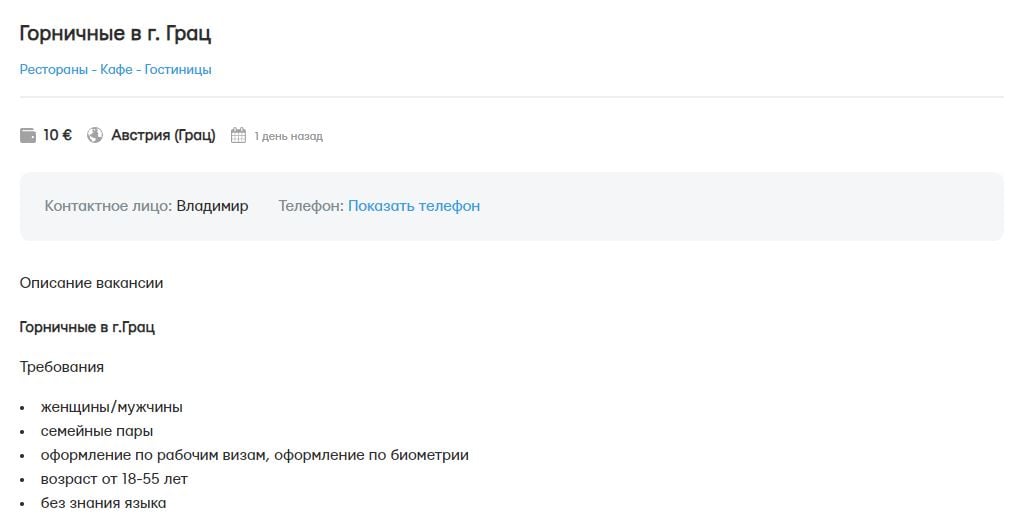Click the page title Горничные в г. Грац
Viewport: 1023px width, 525px height.
pos(115,33)
